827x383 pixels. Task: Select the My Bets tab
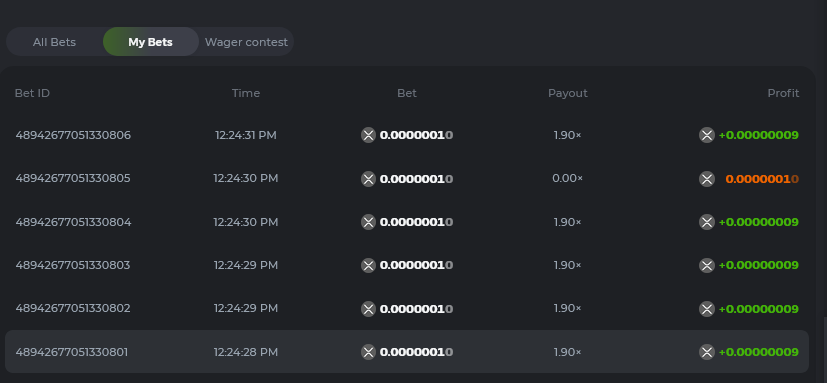coord(150,42)
